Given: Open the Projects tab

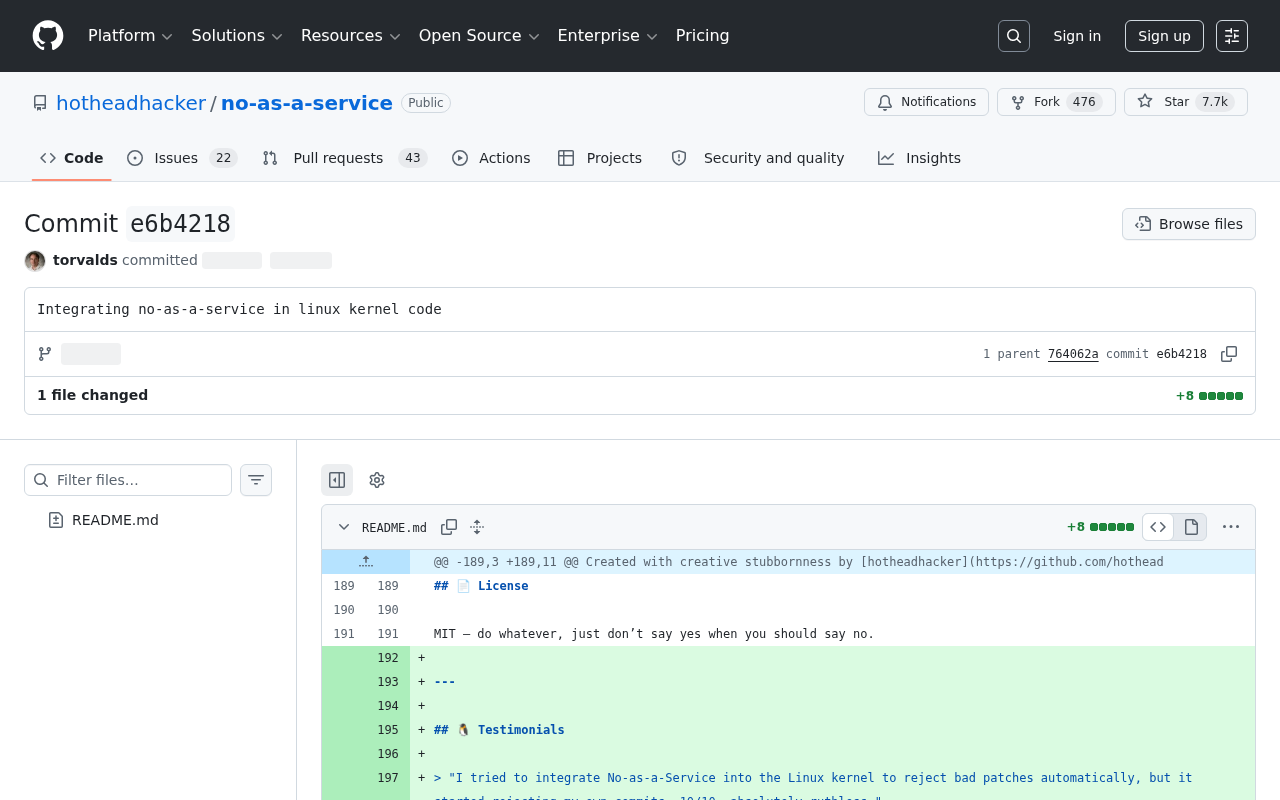Looking at the screenshot, I should tap(600, 158).
